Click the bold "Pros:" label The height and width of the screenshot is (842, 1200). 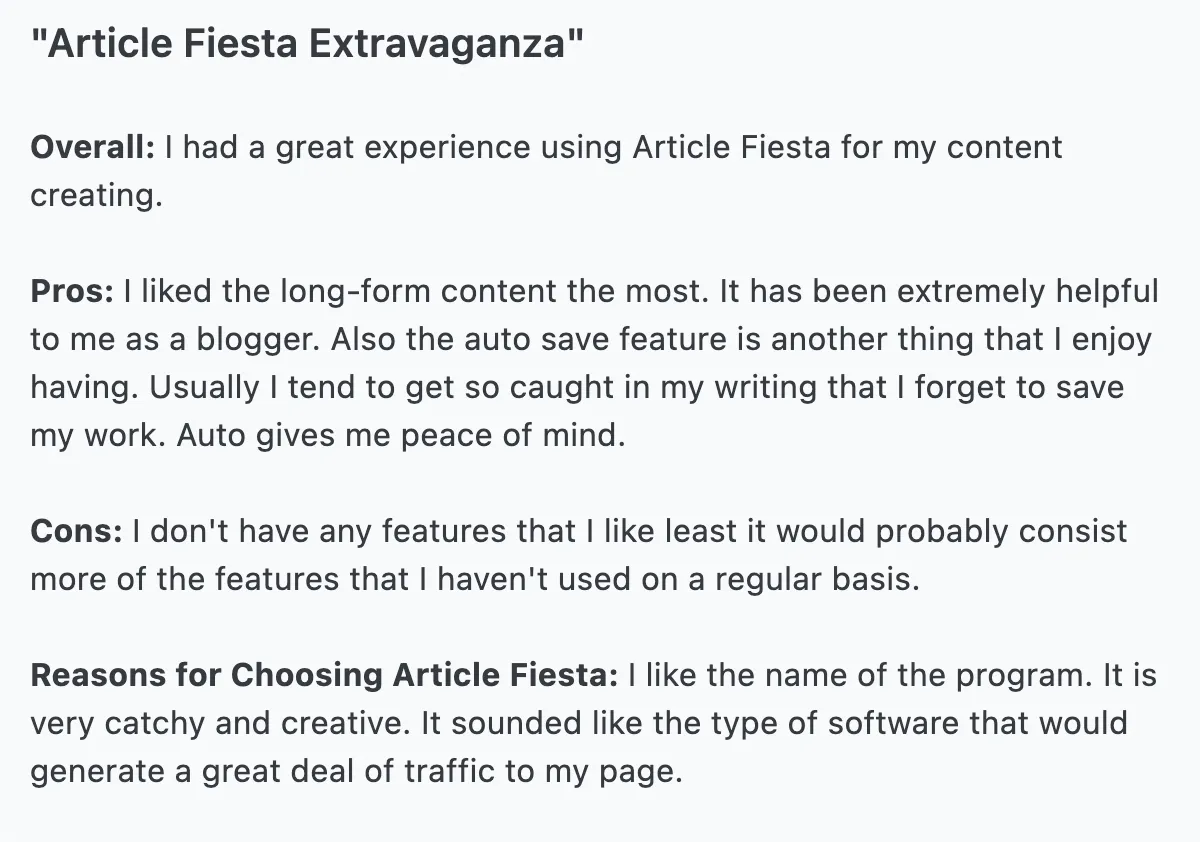(73, 292)
